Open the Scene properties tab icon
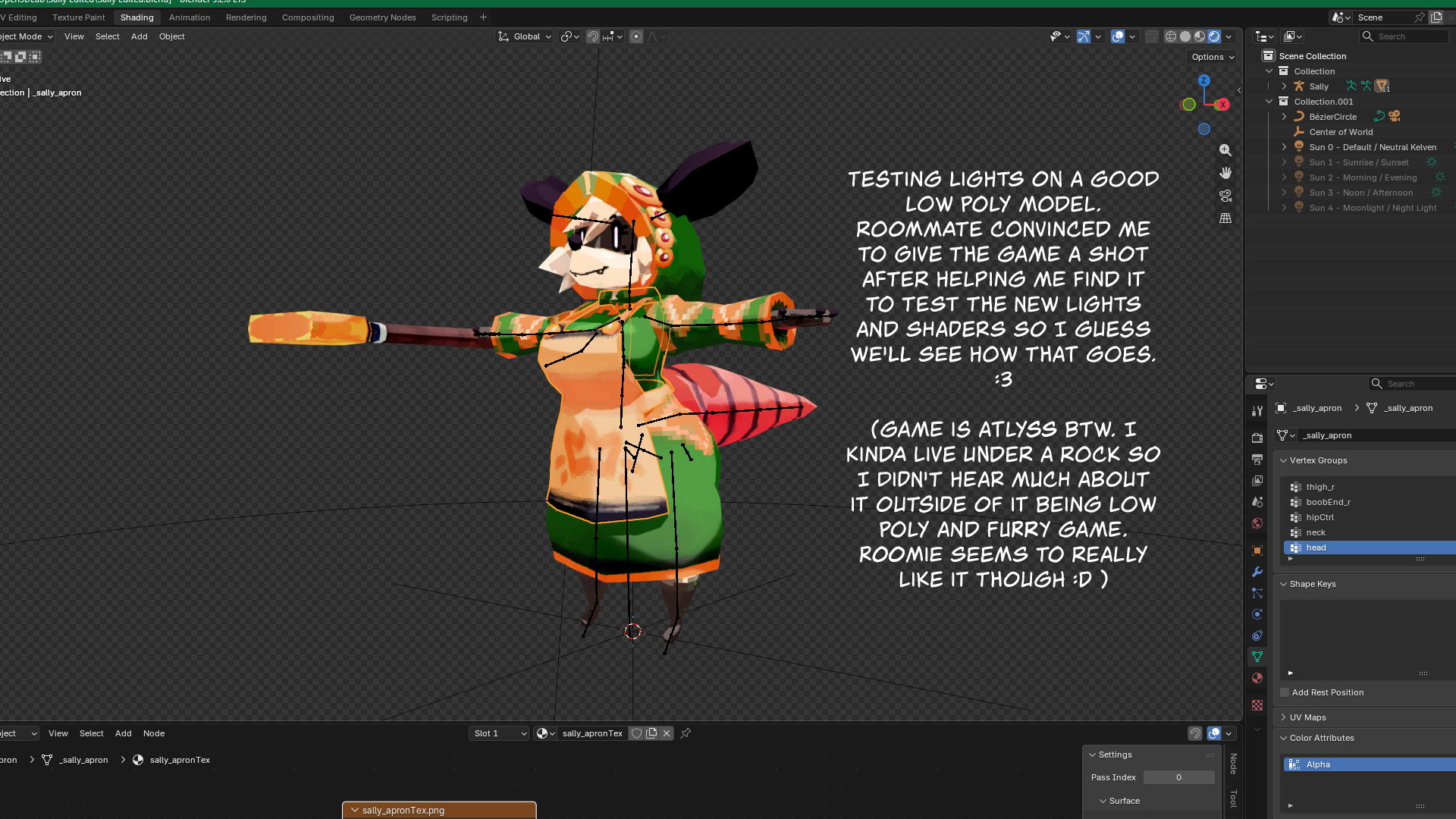The image size is (1456, 819). [x=1257, y=502]
